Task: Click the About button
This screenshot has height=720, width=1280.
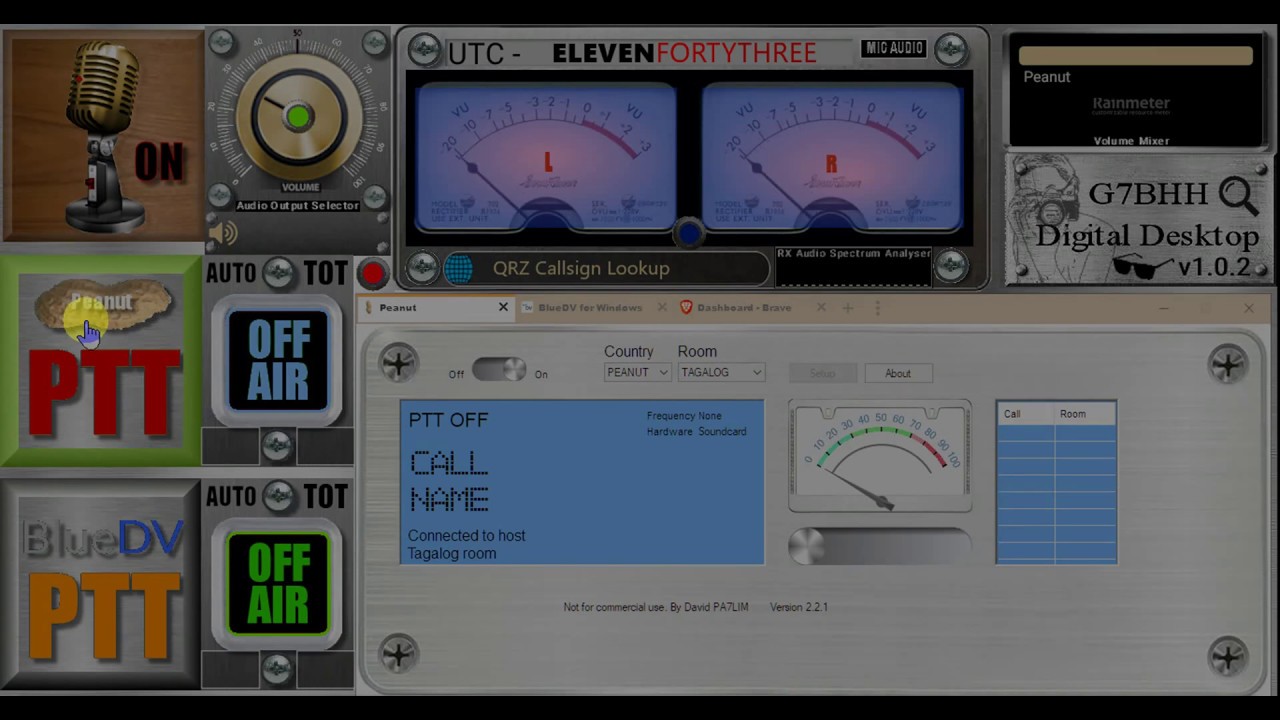Action: click(x=898, y=373)
